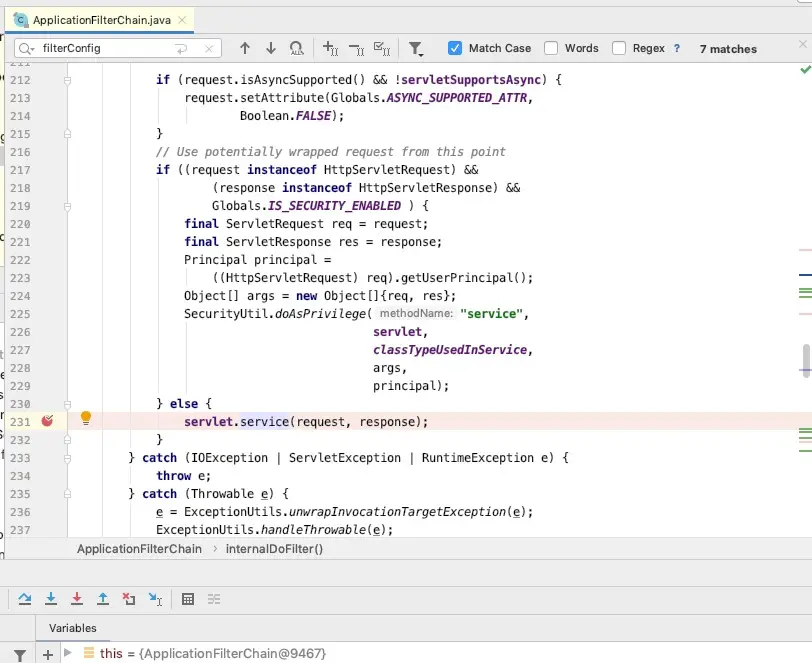The width and height of the screenshot is (812, 663).
Task: Collapse the catch Throwable block at line 235
Action: click(x=67, y=494)
